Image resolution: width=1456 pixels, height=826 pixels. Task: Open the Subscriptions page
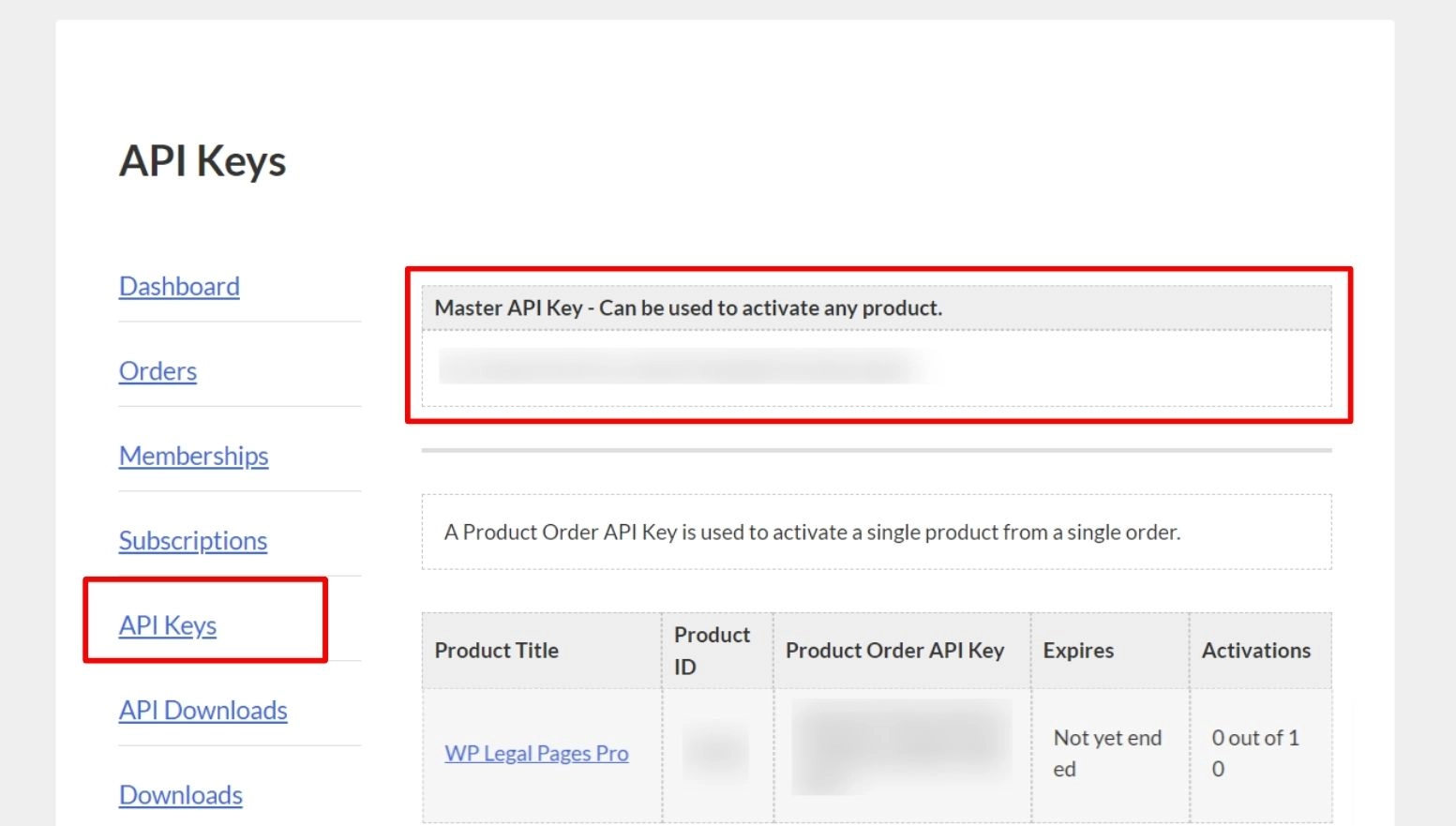click(192, 541)
